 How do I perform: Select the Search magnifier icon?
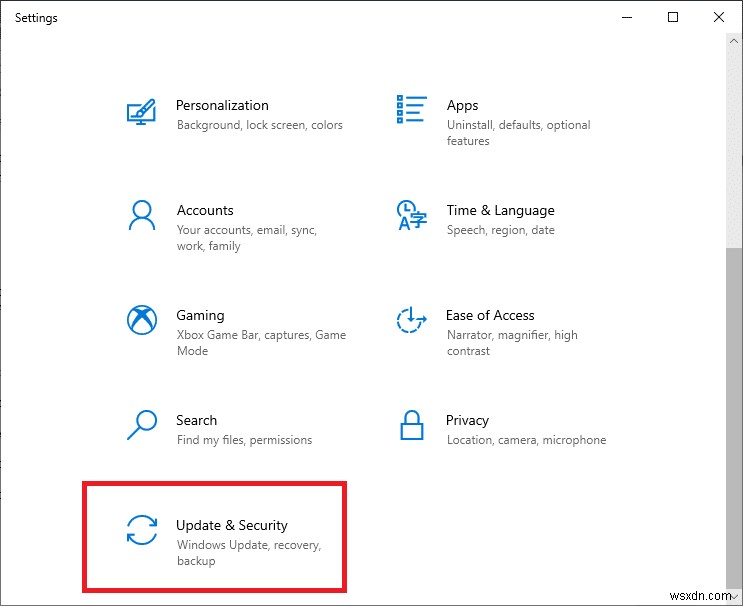pyautogui.click(x=142, y=425)
